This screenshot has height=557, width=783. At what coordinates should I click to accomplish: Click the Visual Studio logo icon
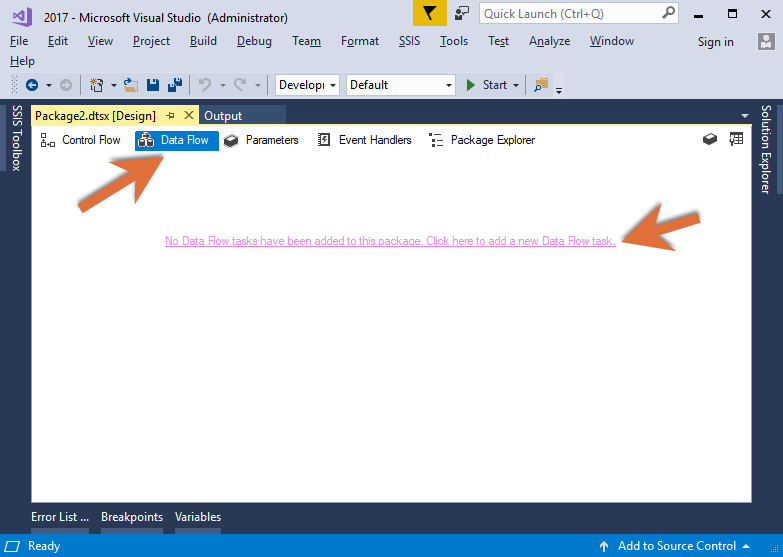22,17
